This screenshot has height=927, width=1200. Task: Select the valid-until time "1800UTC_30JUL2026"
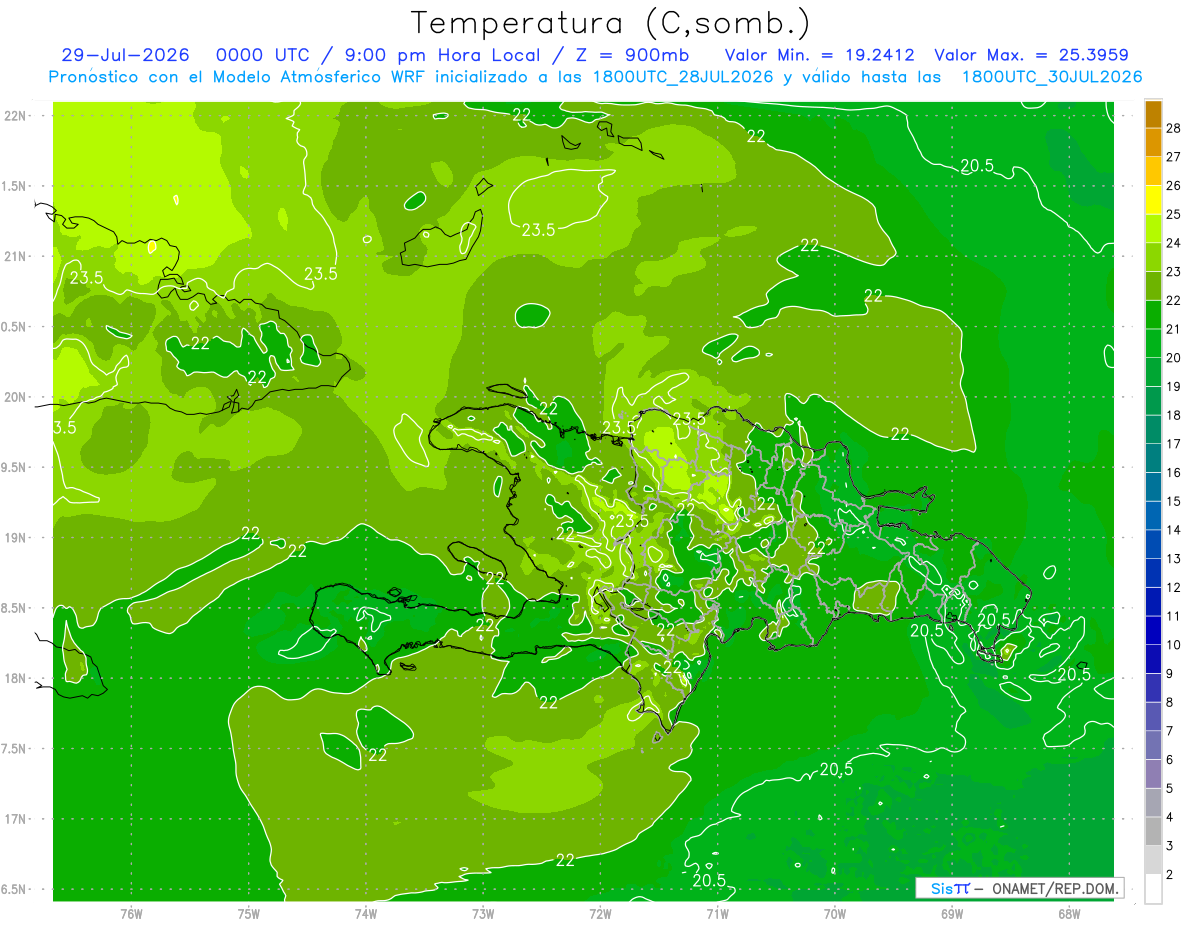tap(1052, 77)
